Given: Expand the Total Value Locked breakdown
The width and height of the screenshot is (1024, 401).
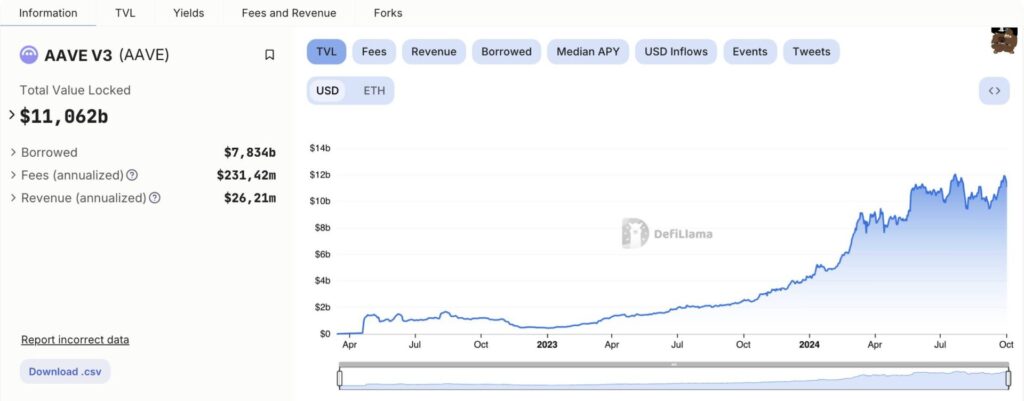Looking at the screenshot, I should pos(12,116).
